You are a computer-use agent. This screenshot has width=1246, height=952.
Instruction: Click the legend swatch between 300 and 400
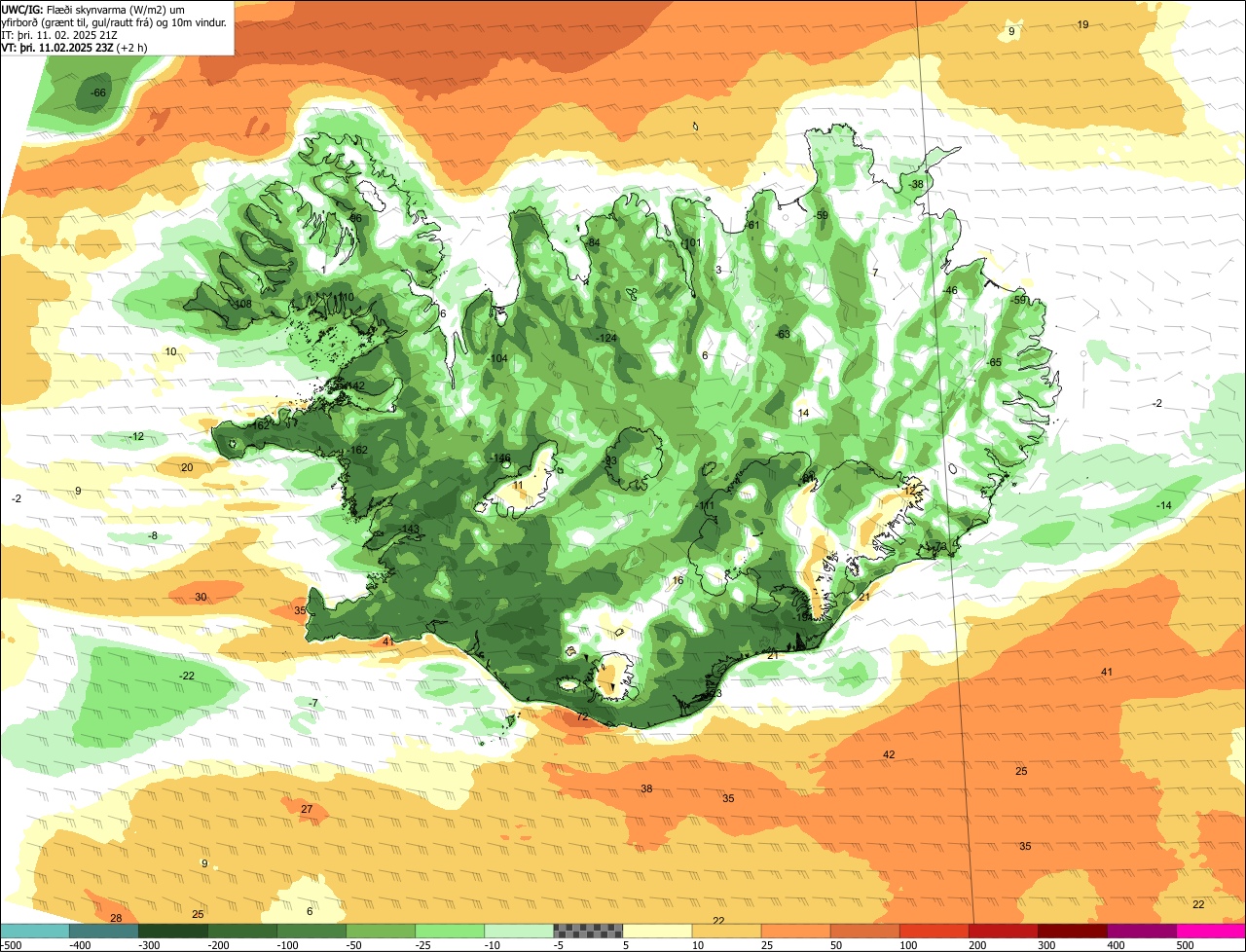point(1072,931)
